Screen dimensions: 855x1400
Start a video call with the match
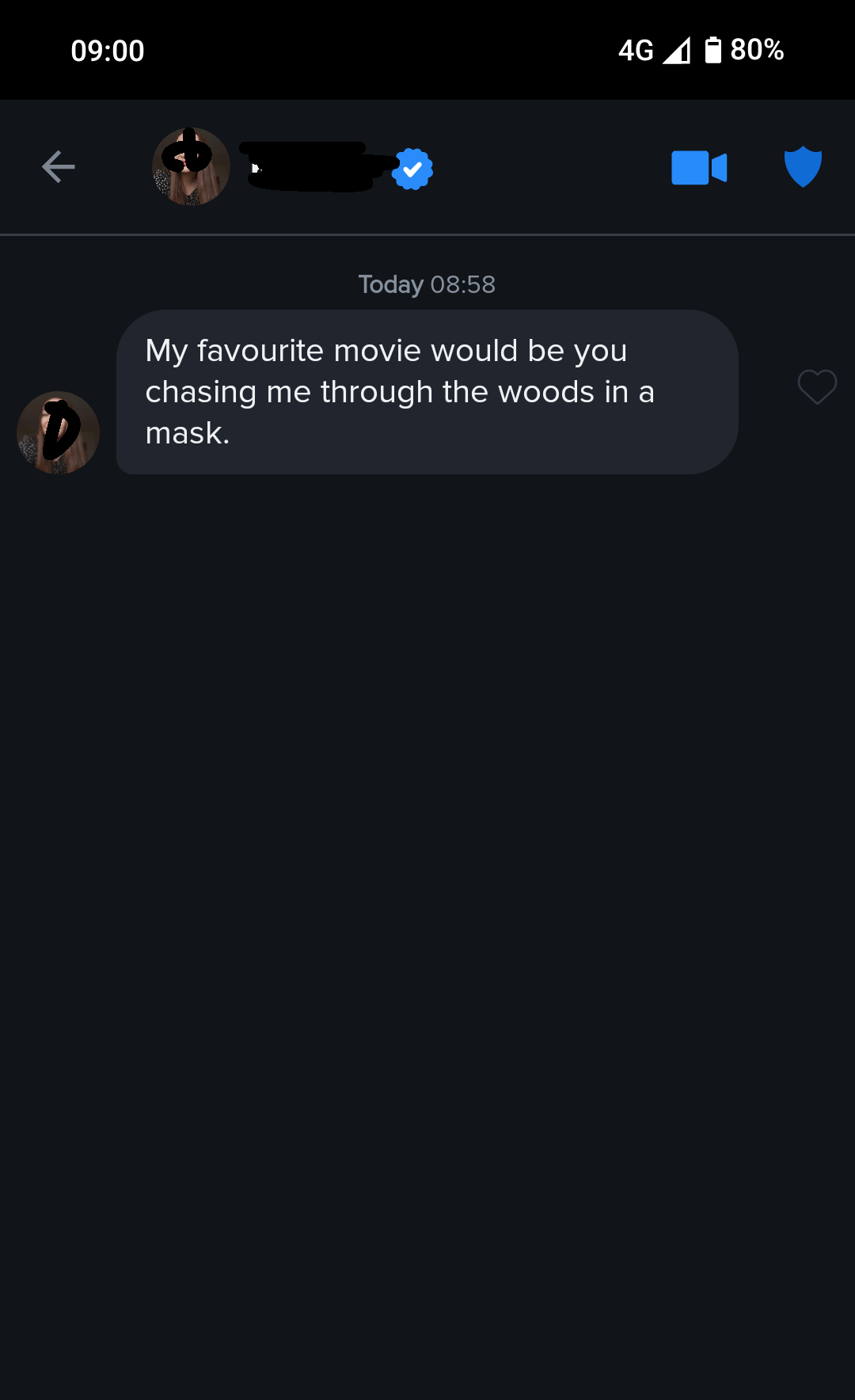click(698, 168)
